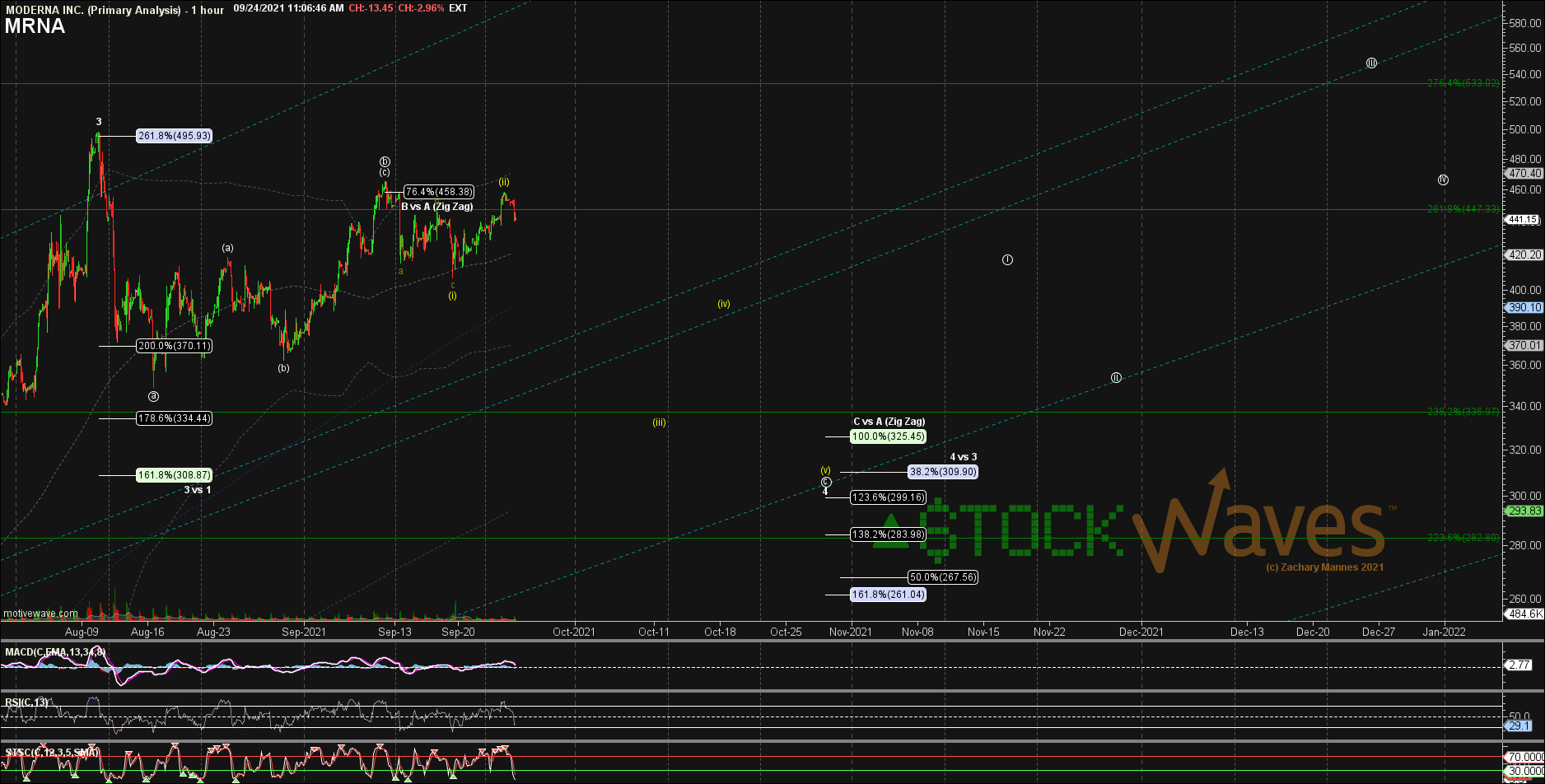Select the wave 3 label at the August peak
The height and width of the screenshot is (784, 1545).
pos(98,122)
